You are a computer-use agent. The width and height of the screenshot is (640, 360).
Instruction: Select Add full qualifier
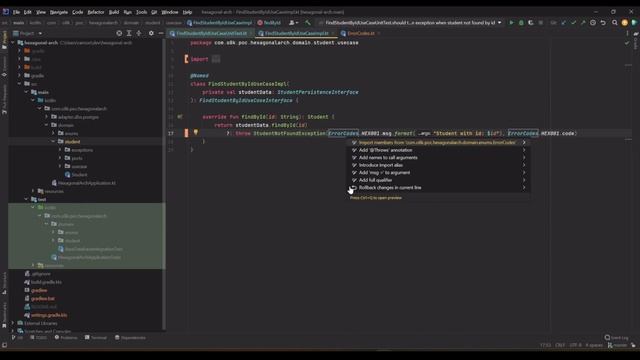pos(438,180)
